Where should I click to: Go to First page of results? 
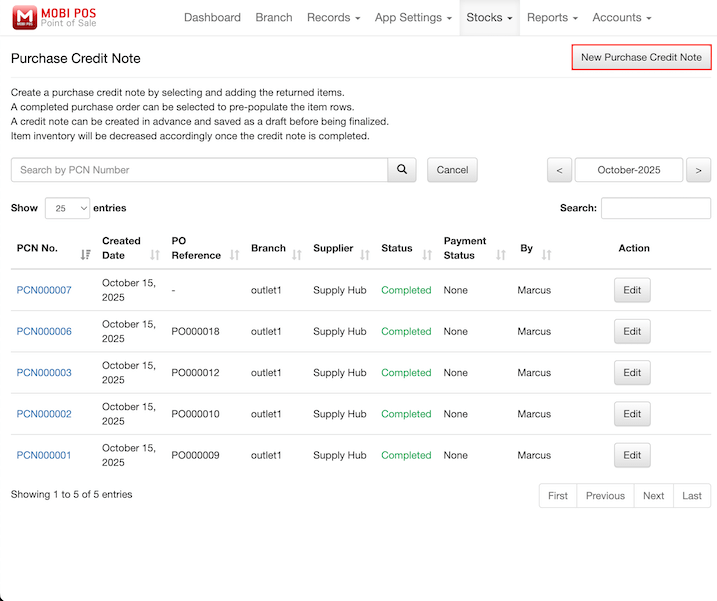click(558, 495)
